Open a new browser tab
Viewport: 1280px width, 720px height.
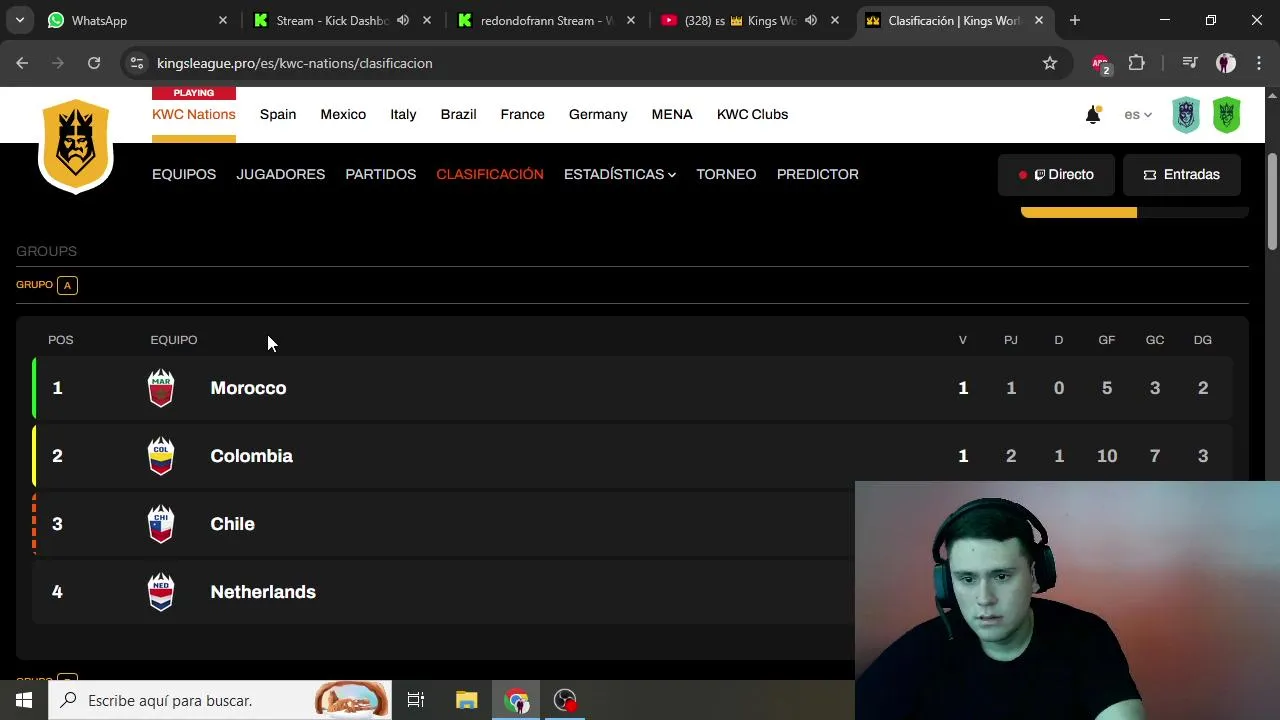click(x=1075, y=20)
